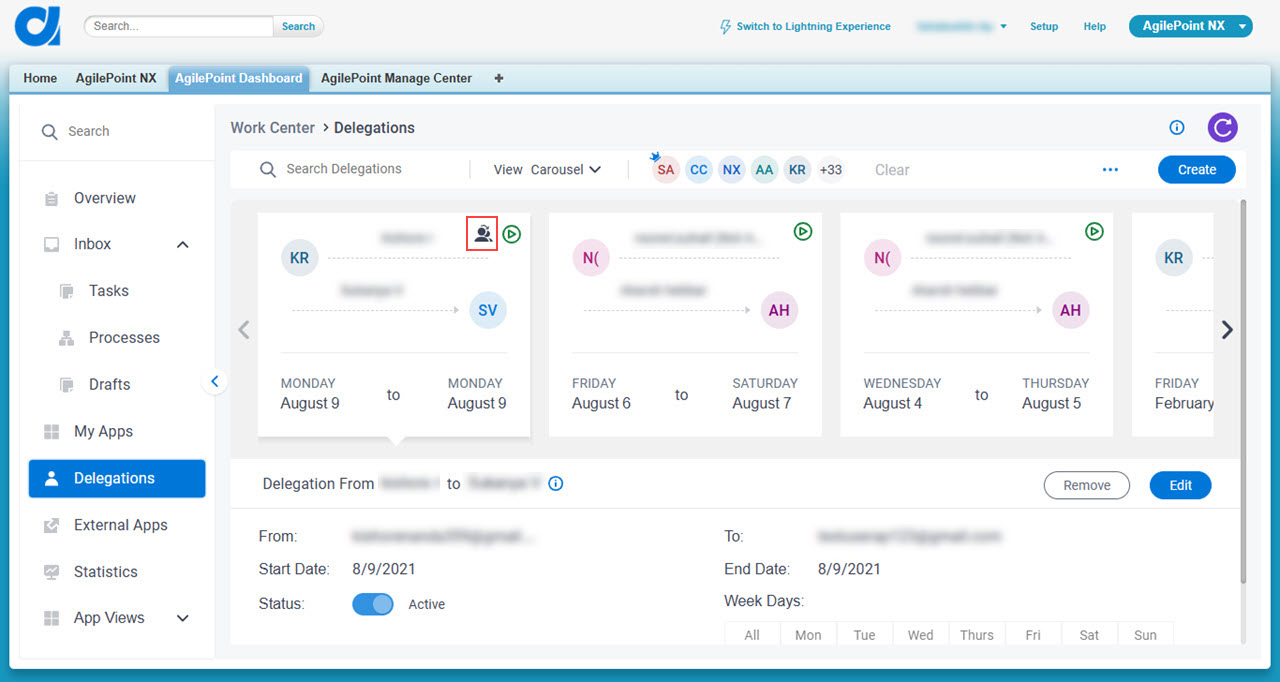The width and height of the screenshot is (1280, 682).
Task: Click Switch to Lightning Experience link
Action: pyautogui.click(x=813, y=27)
